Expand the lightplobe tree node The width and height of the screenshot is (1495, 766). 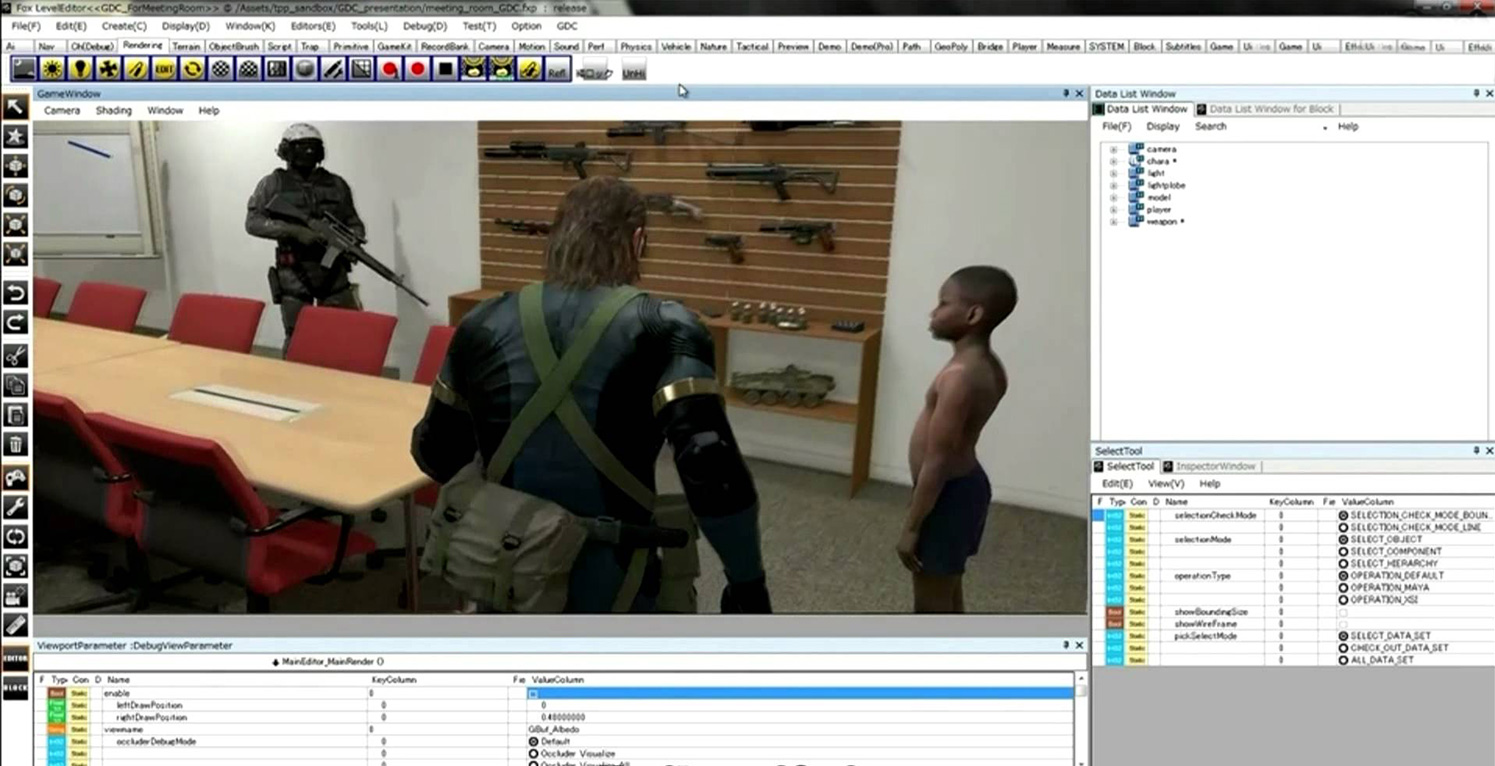tap(1113, 186)
